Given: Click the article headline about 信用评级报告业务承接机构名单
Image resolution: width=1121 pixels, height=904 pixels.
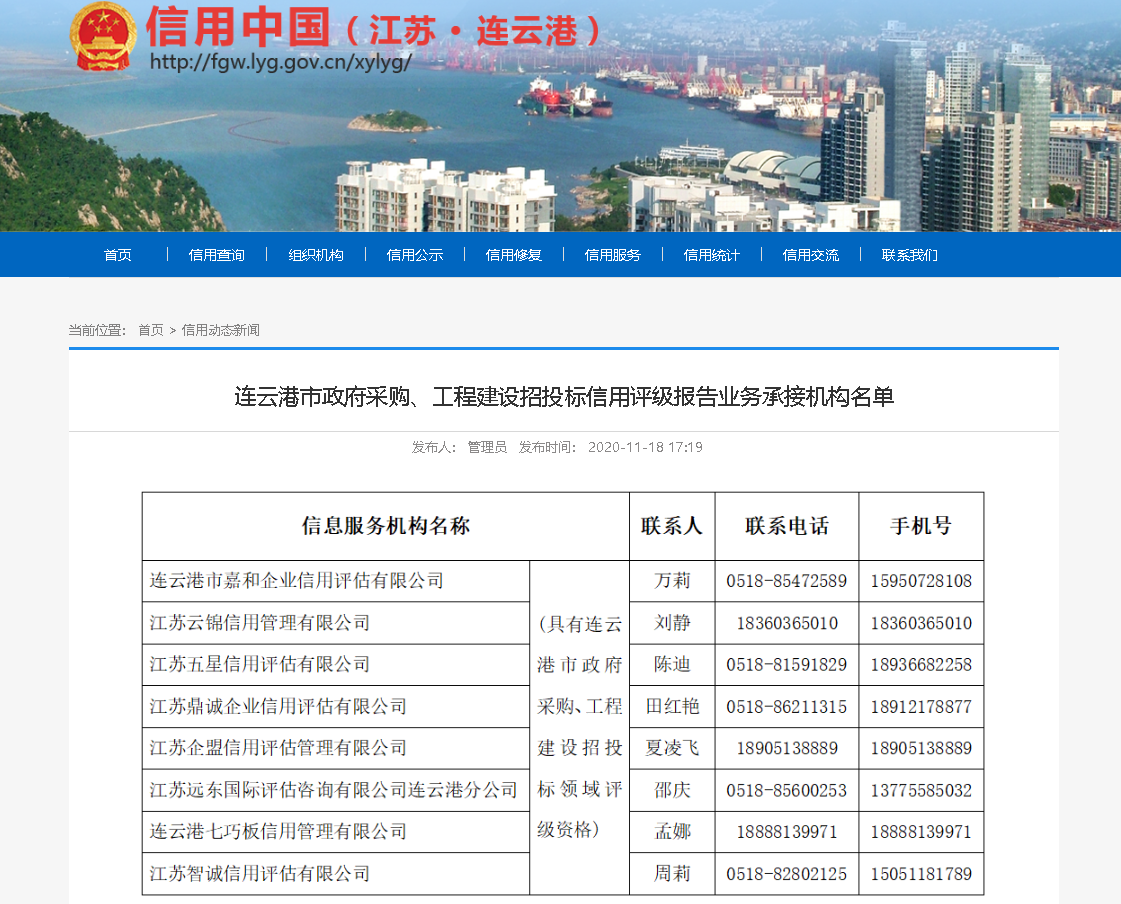Looking at the screenshot, I should click(x=563, y=397).
